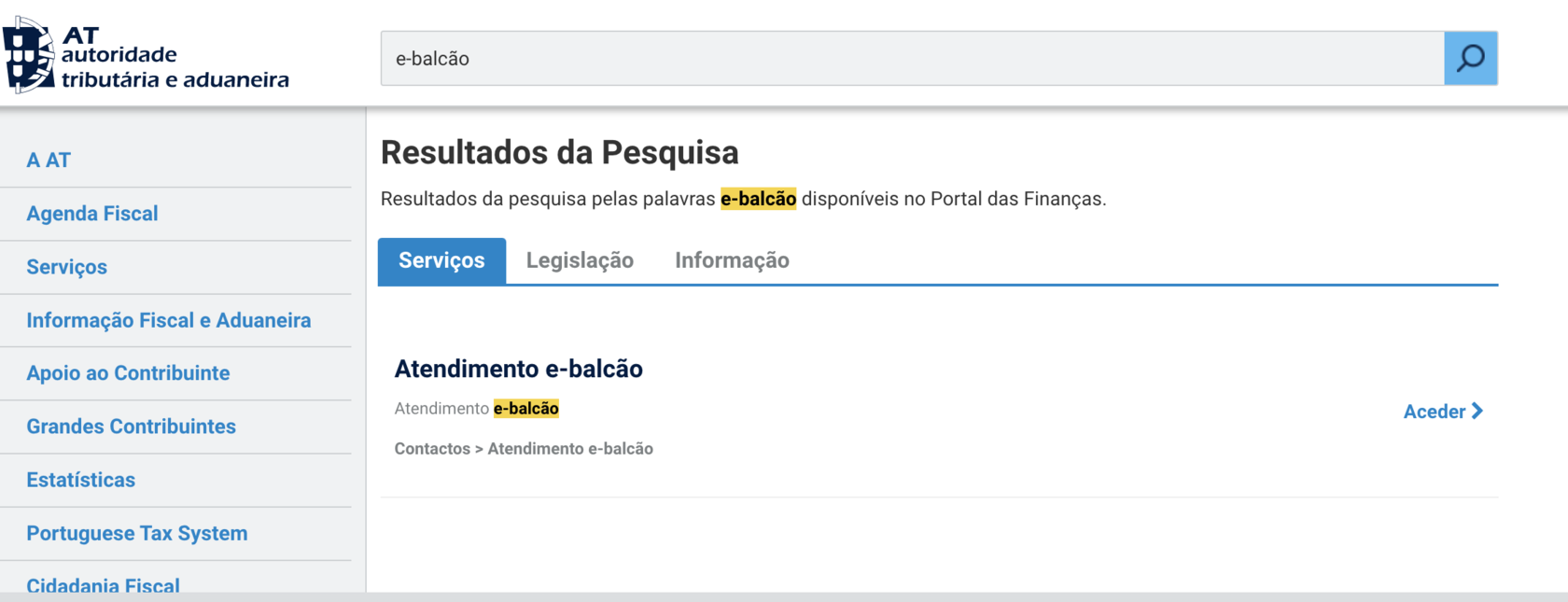The width and height of the screenshot is (1568, 602).
Task: Select the Serviços results tab
Action: (441, 260)
